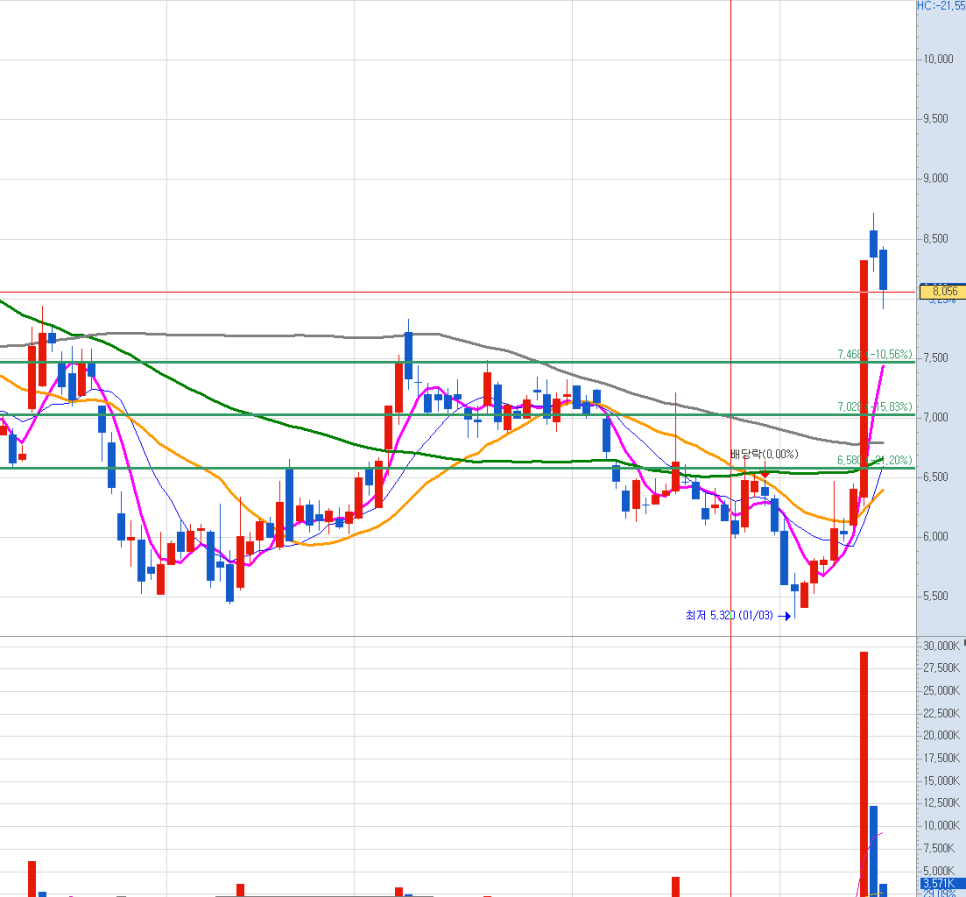Click the 30,000K volume axis label
Viewport: 966px width, 897px height.
[941, 646]
